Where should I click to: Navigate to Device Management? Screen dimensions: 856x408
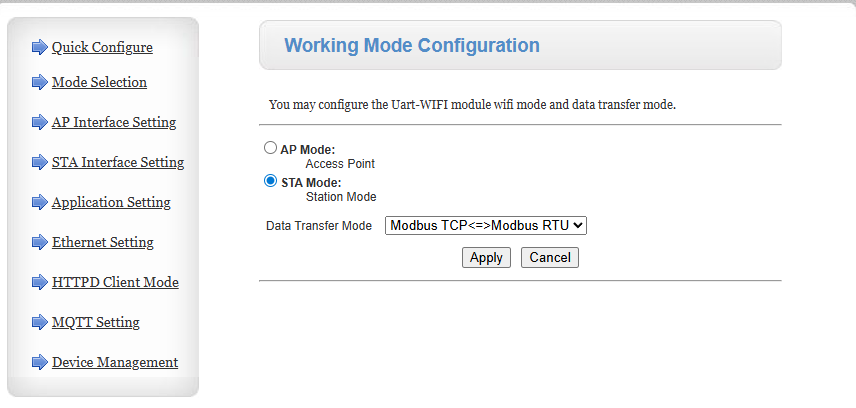(115, 362)
